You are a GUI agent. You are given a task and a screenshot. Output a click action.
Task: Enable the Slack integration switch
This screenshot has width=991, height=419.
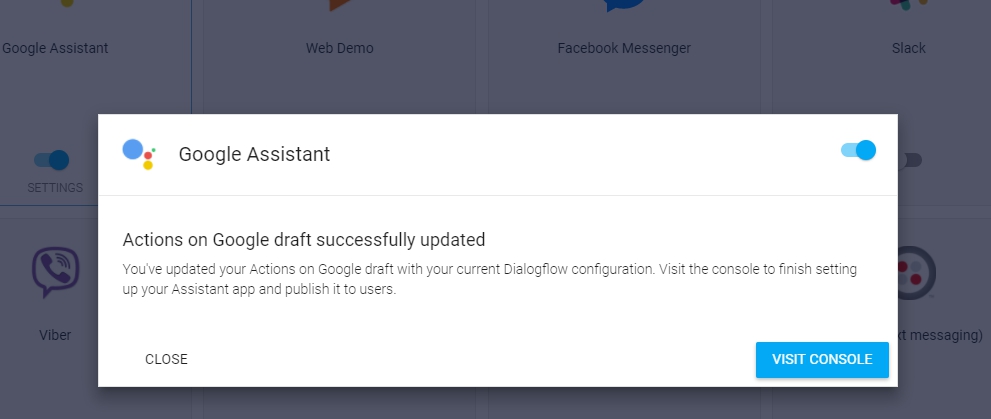pyautogui.click(x=910, y=160)
